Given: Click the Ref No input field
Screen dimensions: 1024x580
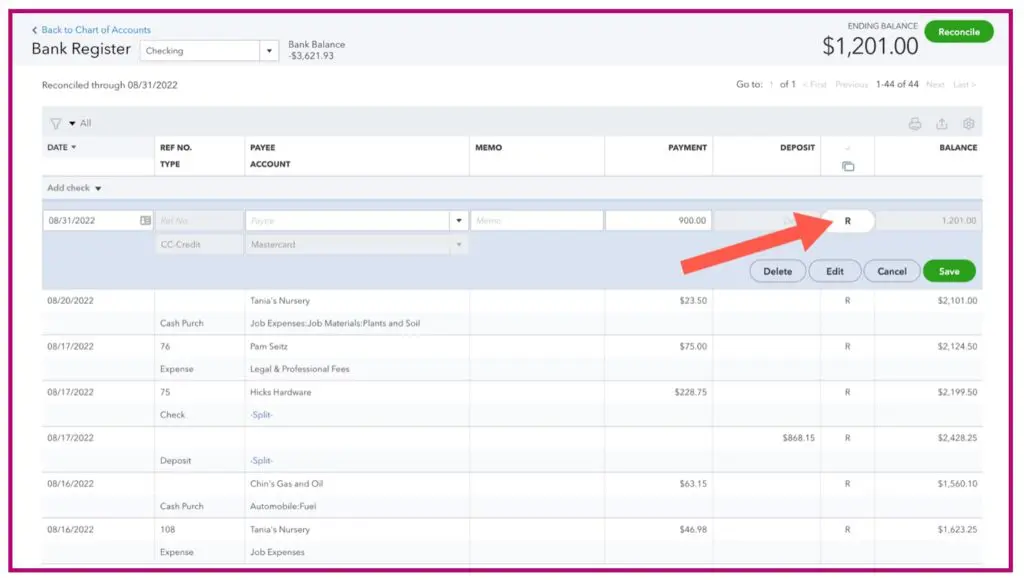Looking at the screenshot, I should pyautogui.click(x=199, y=221).
